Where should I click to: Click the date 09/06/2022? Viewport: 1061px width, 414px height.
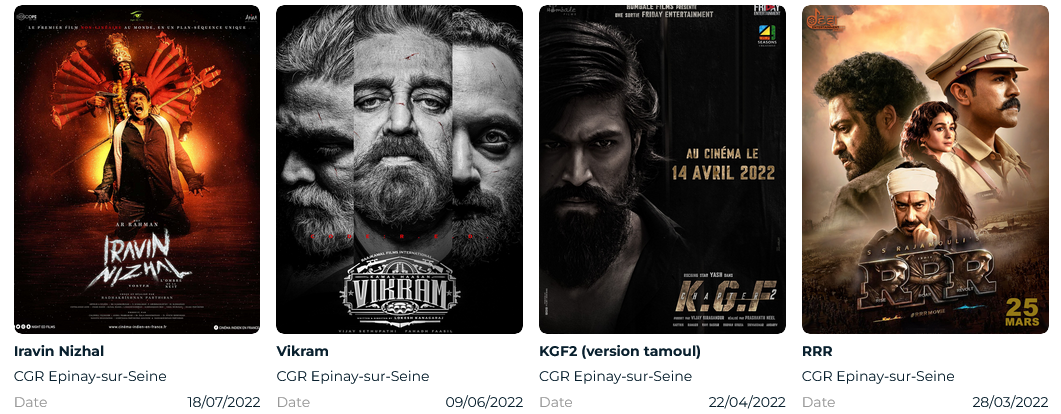pos(484,402)
